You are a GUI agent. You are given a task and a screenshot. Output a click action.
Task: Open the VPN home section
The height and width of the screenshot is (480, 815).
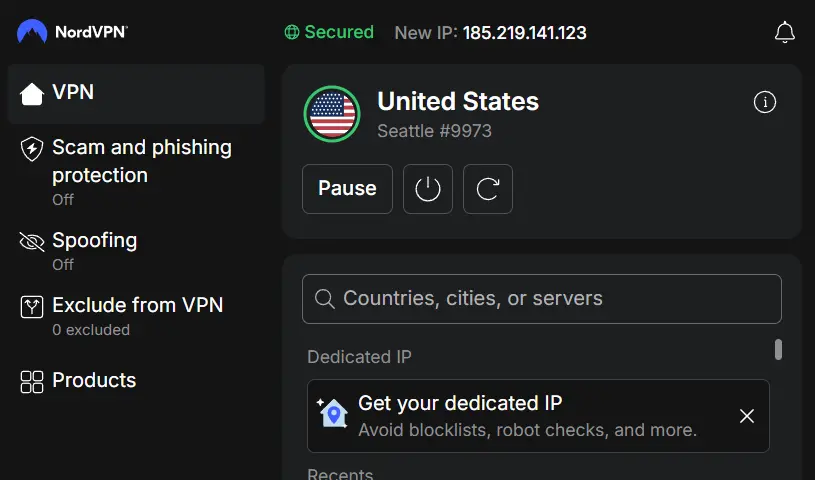(x=136, y=94)
